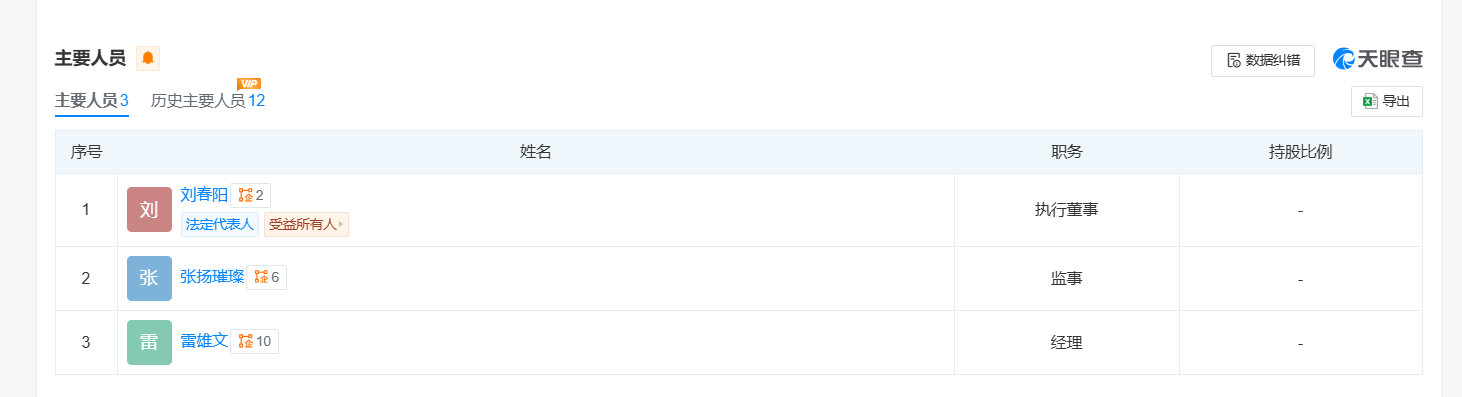Click 张扬璀璨's blue avatar icon
The image size is (1462, 397).
pos(149,278)
